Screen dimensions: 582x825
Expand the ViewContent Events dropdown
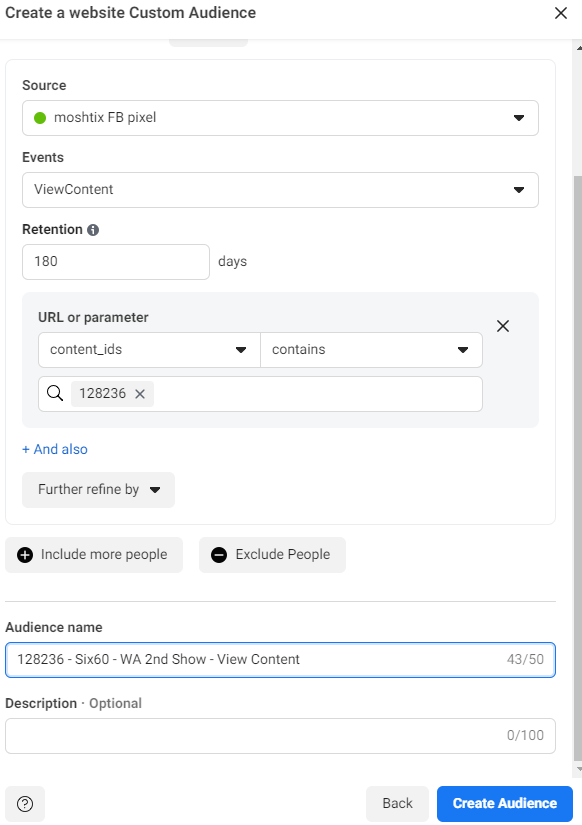(280, 190)
